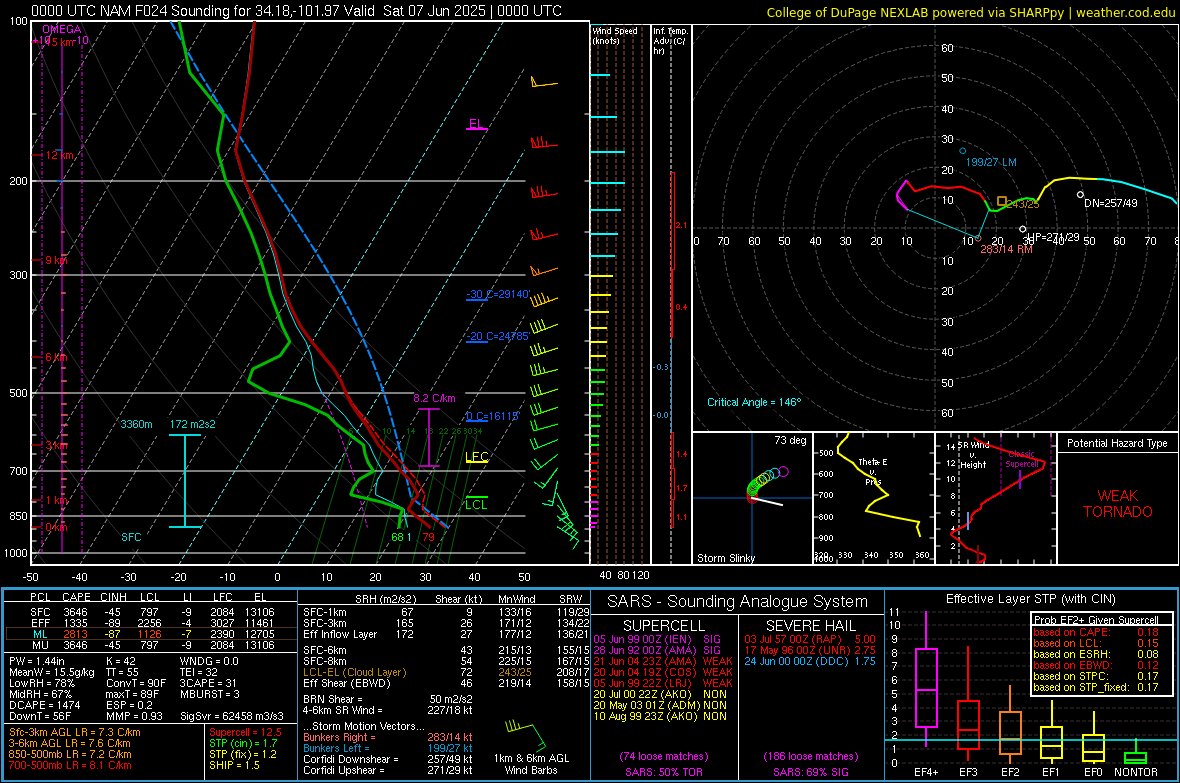Click the 'OMEGA' label
This screenshot has width=1180, height=783.
[x=61, y=29]
